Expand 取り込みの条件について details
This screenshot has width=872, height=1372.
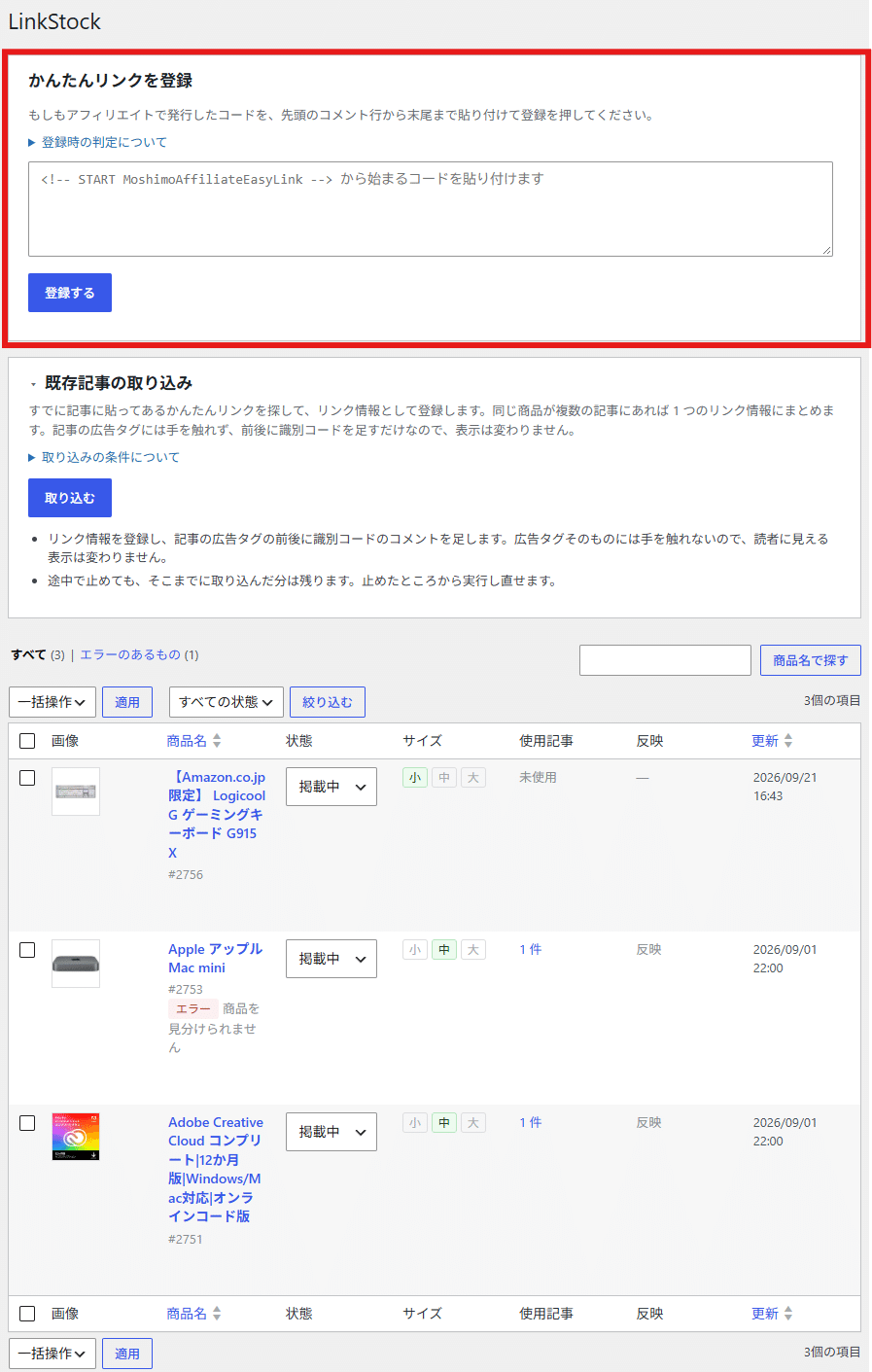tap(104, 457)
